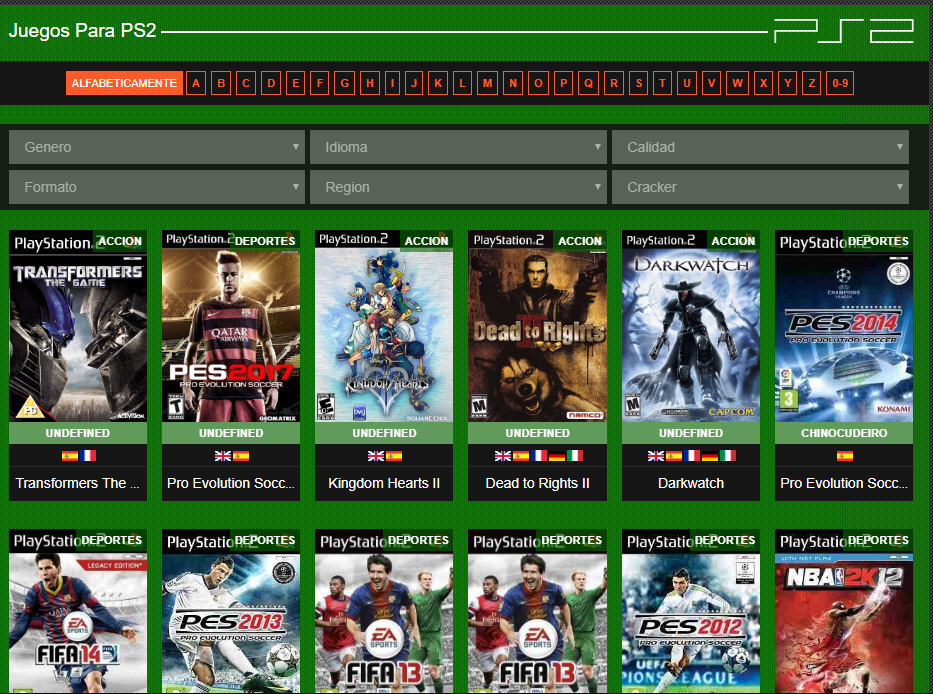
Task: Open the 'Dead to Rights II' title link
Action: pyautogui.click(x=537, y=483)
